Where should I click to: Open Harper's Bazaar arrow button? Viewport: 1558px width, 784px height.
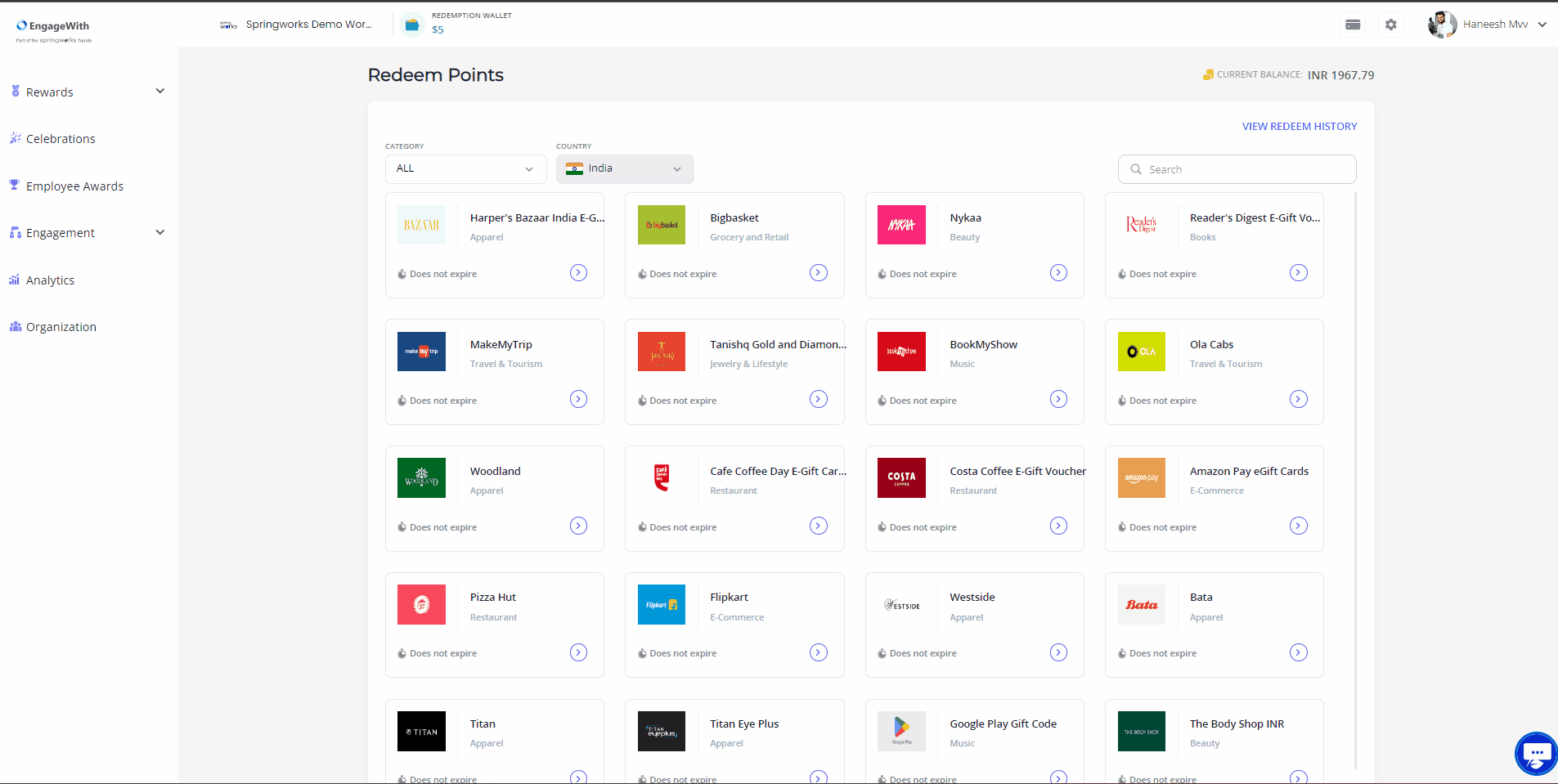578,273
